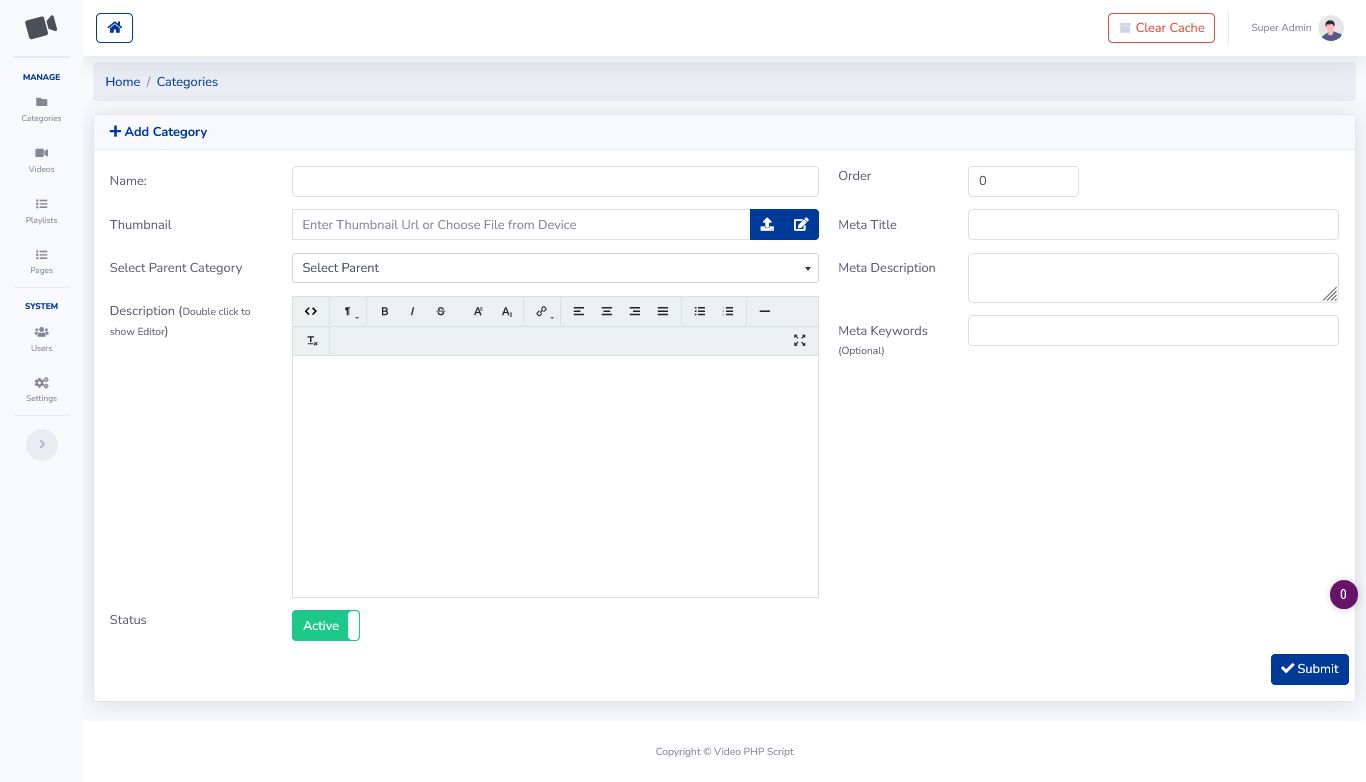Click the thumbnail edit pencil icon
Image resolution: width=1366 pixels, height=782 pixels.
[x=801, y=225]
